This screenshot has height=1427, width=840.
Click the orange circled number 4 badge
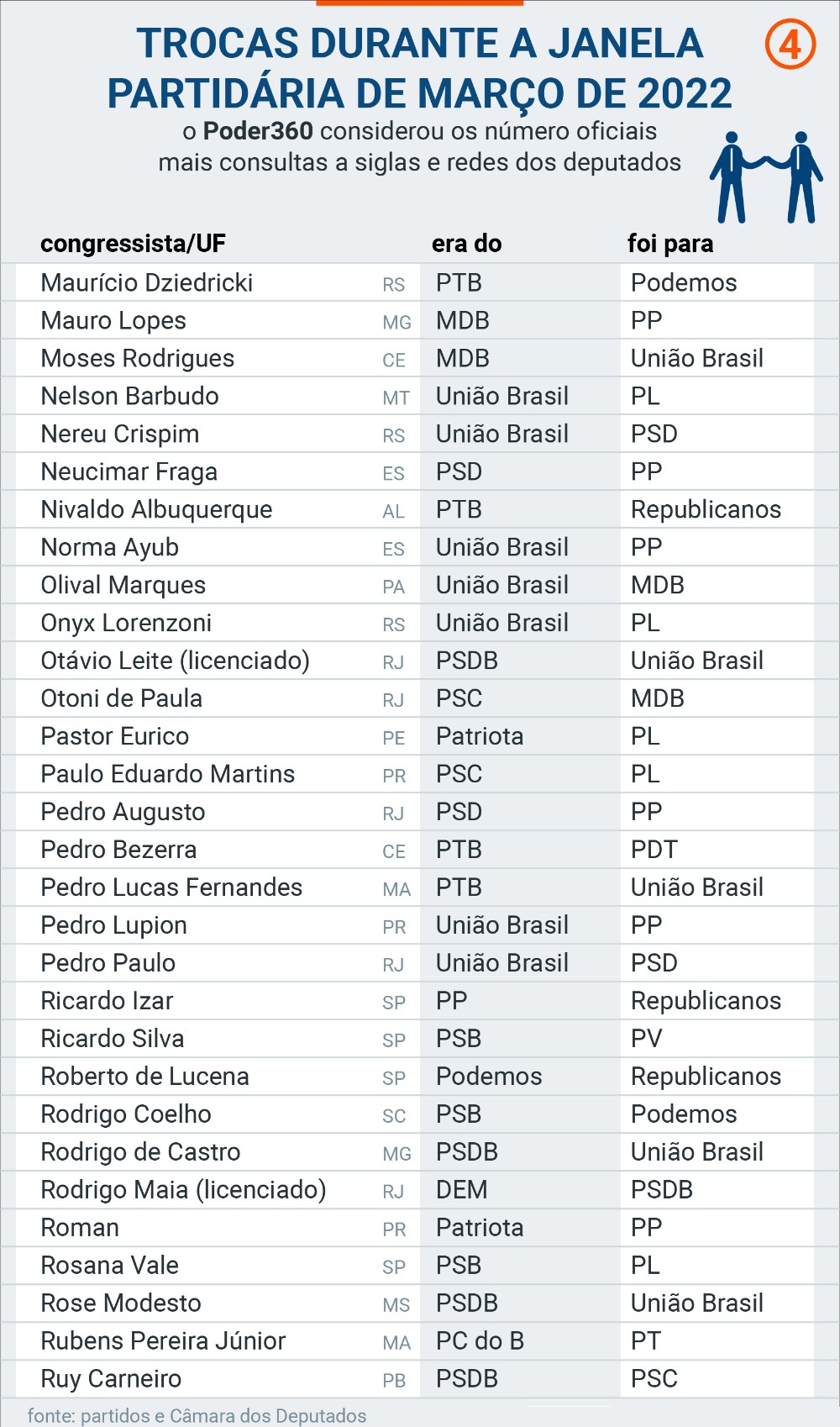[x=790, y=45]
